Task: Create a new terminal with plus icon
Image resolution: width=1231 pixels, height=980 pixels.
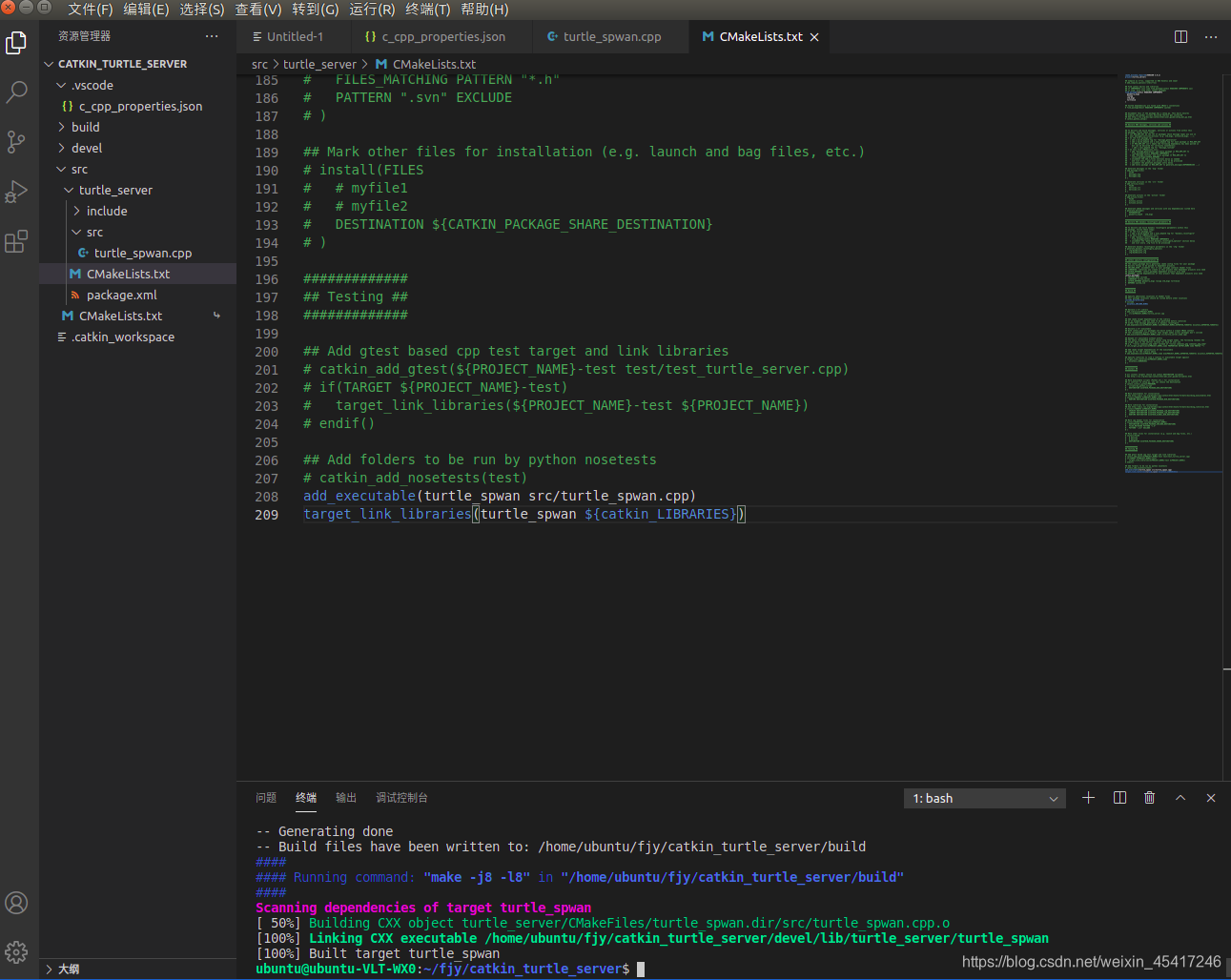Action: 1088,798
